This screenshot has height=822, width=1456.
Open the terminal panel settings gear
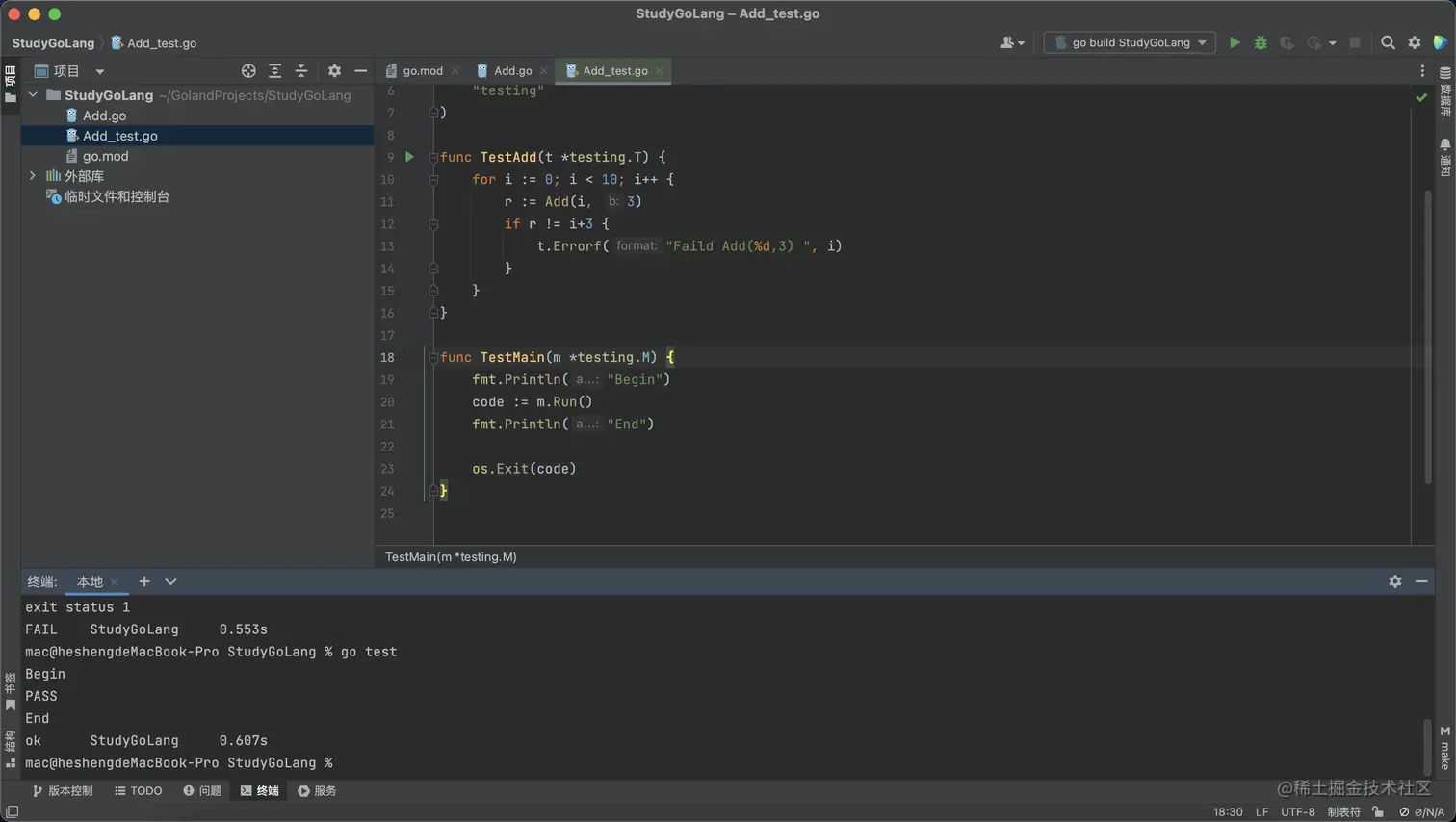[1395, 581]
